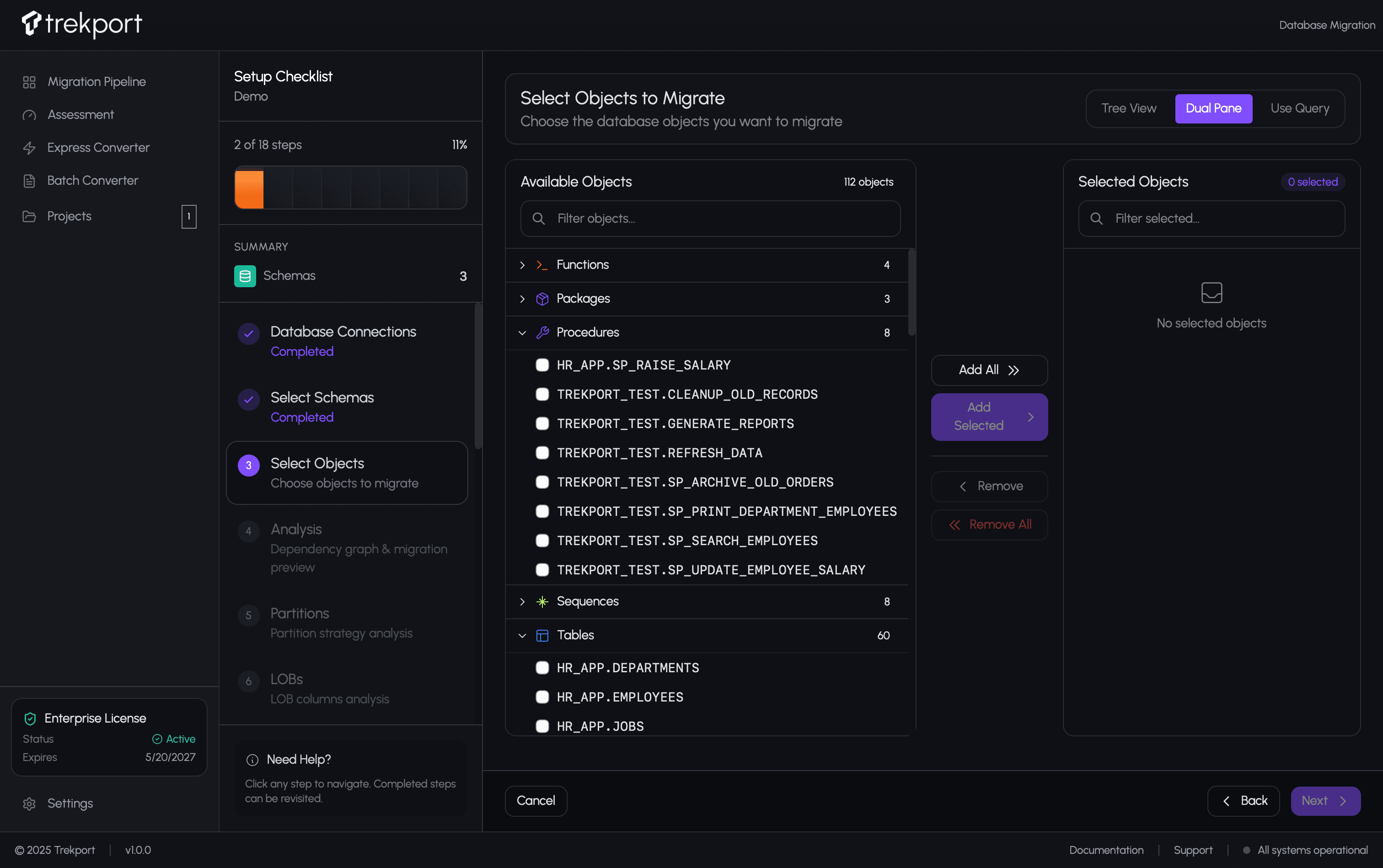Image resolution: width=1383 pixels, height=868 pixels.
Task: Click the Migration Pipeline grid icon
Action: 29,82
